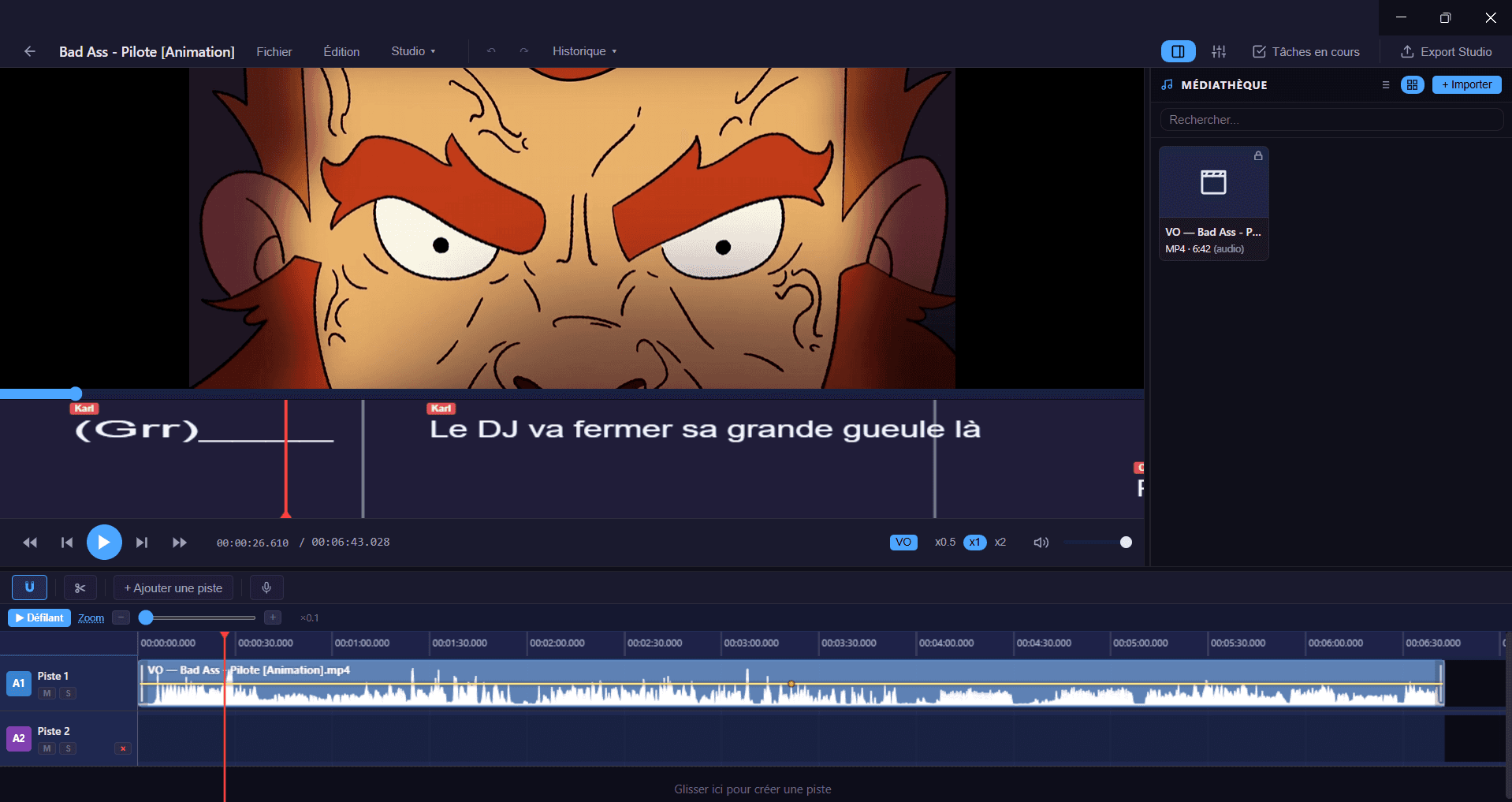Go back with the left arrow icon

pyautogui.click(x=30, y=51)
